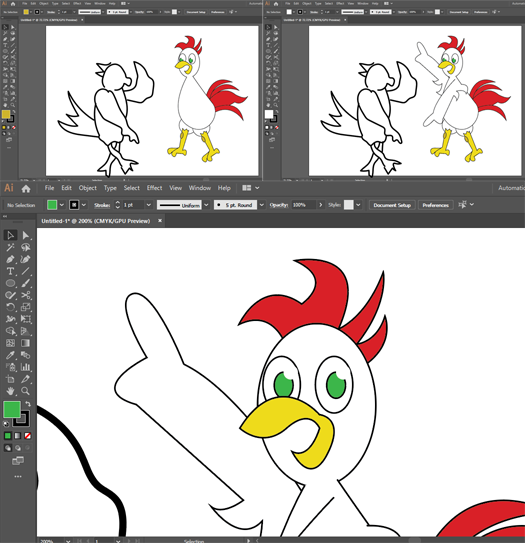Open the Stroke panel link
525x543 pixels.
point(102,205)
